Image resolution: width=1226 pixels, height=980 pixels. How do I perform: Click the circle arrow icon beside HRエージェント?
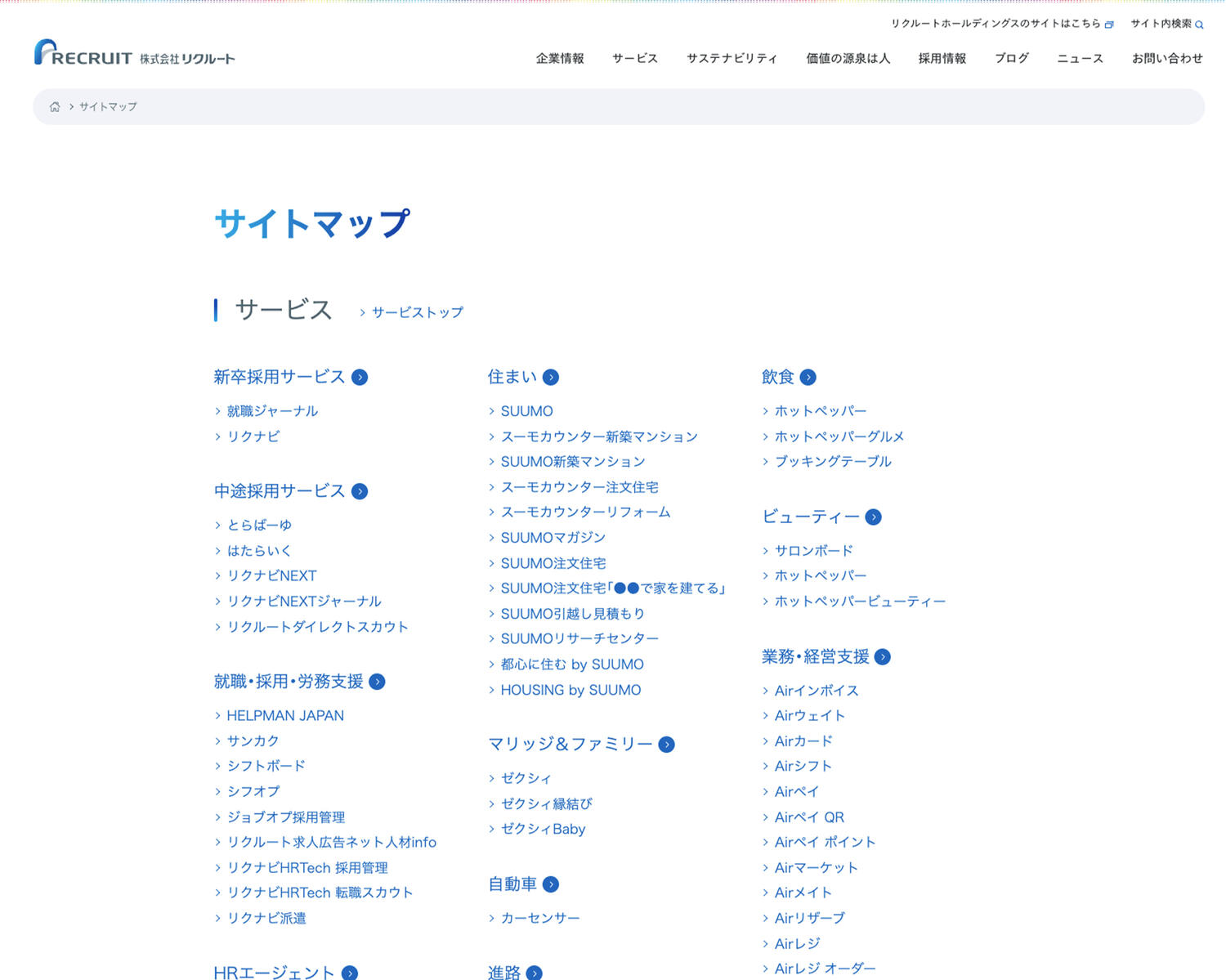point(350,973)
